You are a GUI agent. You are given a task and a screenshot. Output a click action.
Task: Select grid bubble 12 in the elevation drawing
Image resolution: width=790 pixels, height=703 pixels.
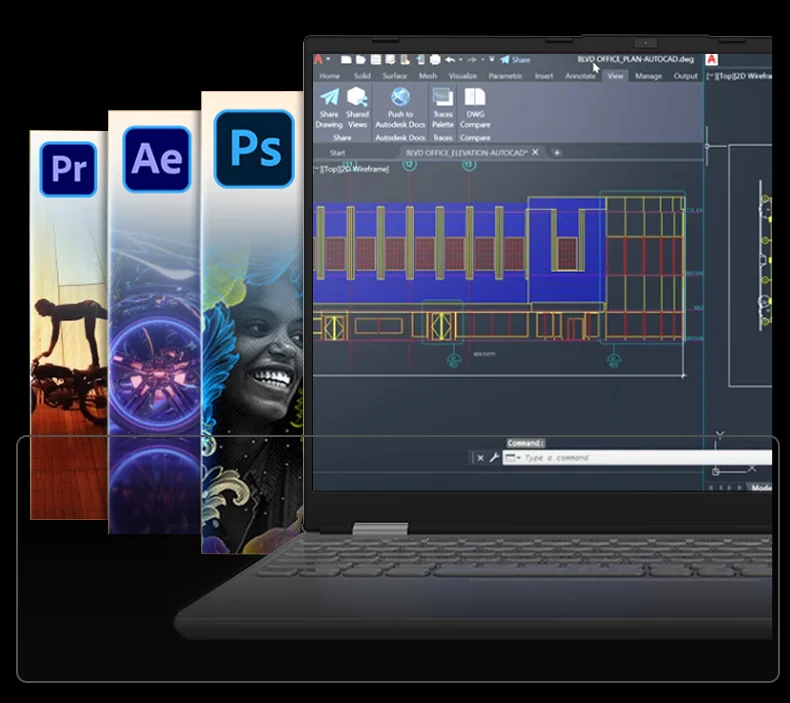pyautogui.click(x=409, y=164)
